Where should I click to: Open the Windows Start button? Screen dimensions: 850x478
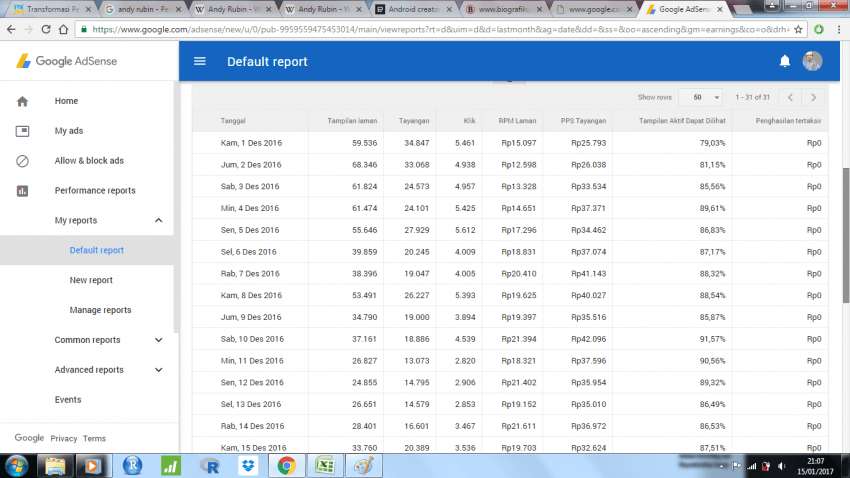[17, 466]
